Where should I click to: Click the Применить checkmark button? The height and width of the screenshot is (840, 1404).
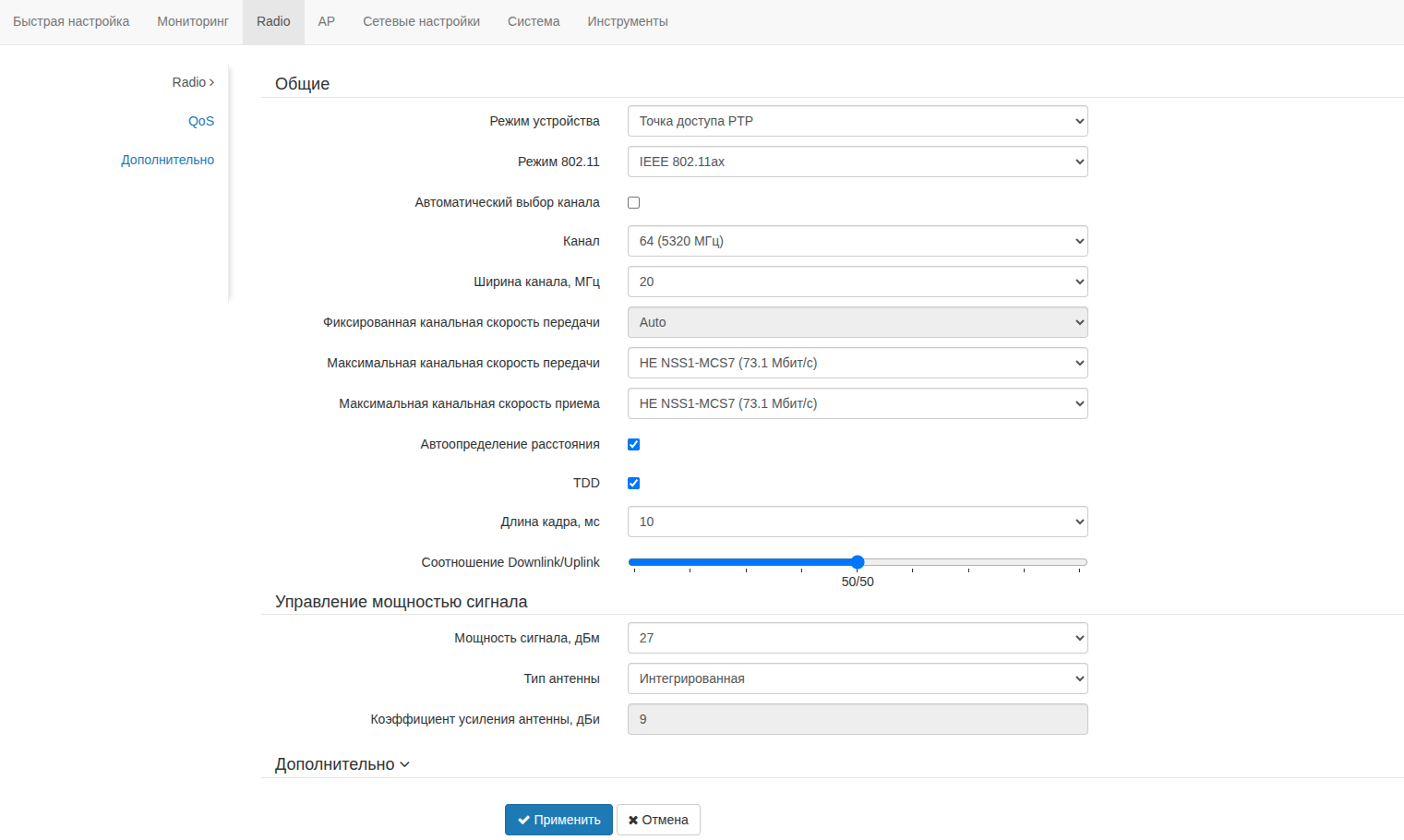(x=558, y=820)
